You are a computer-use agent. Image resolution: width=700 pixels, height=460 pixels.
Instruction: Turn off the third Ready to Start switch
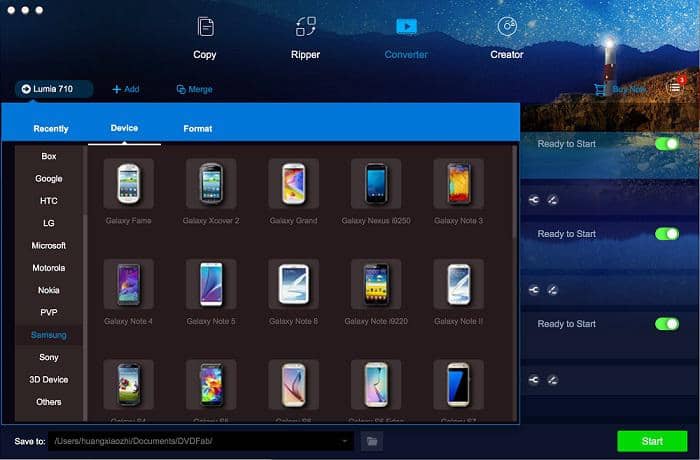(666, 324)
